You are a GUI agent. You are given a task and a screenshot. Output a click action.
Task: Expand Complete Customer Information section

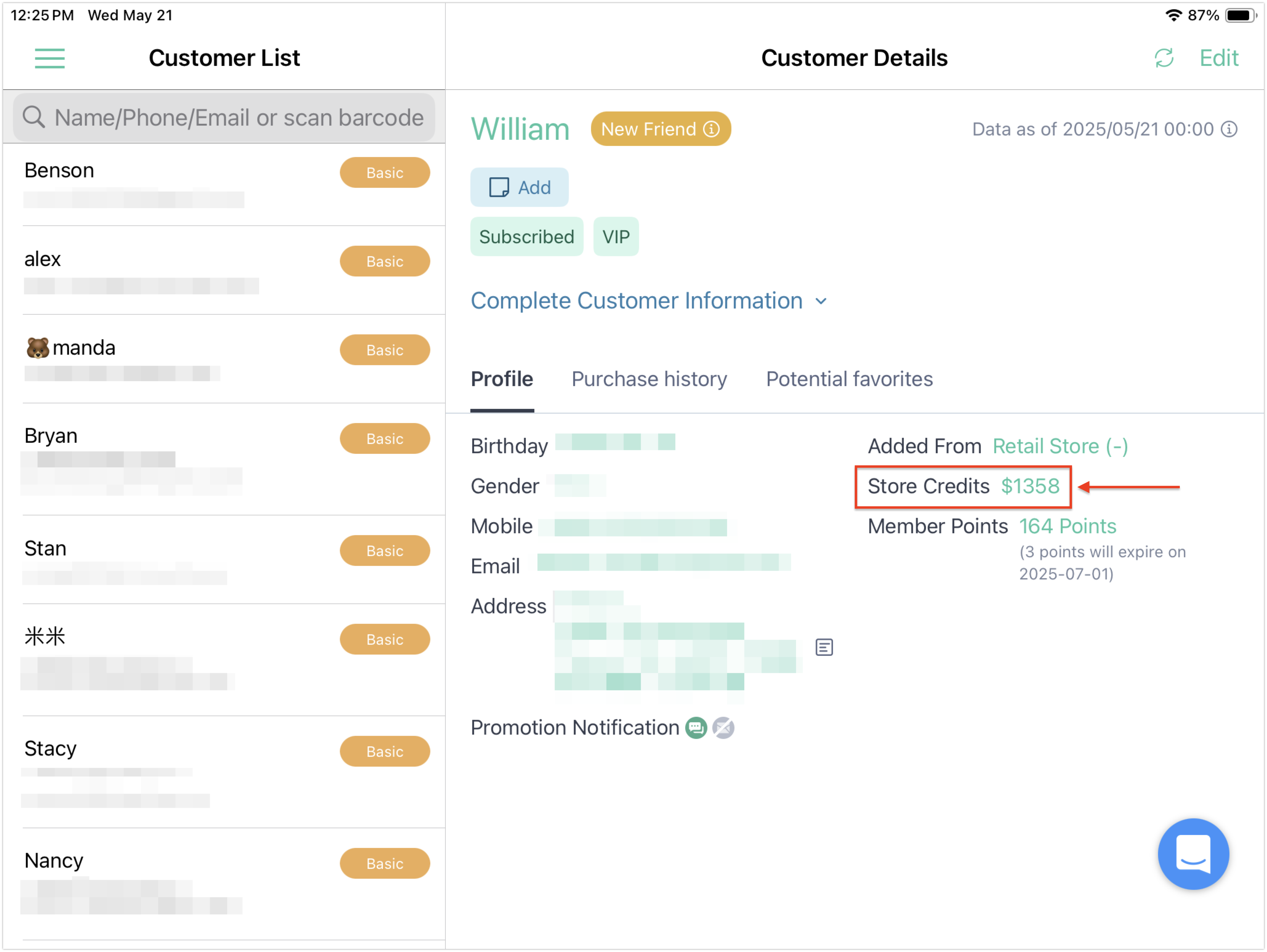[x=649, y=301]
